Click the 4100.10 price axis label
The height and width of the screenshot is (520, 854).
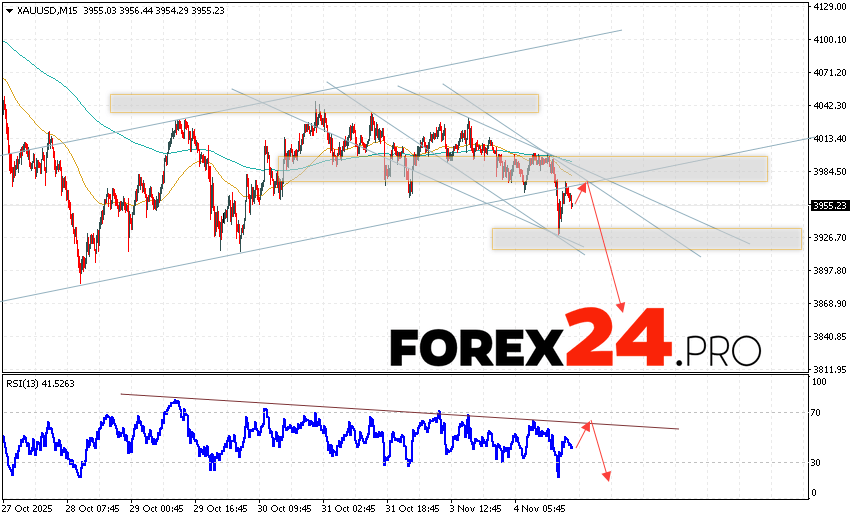point(830,40)
